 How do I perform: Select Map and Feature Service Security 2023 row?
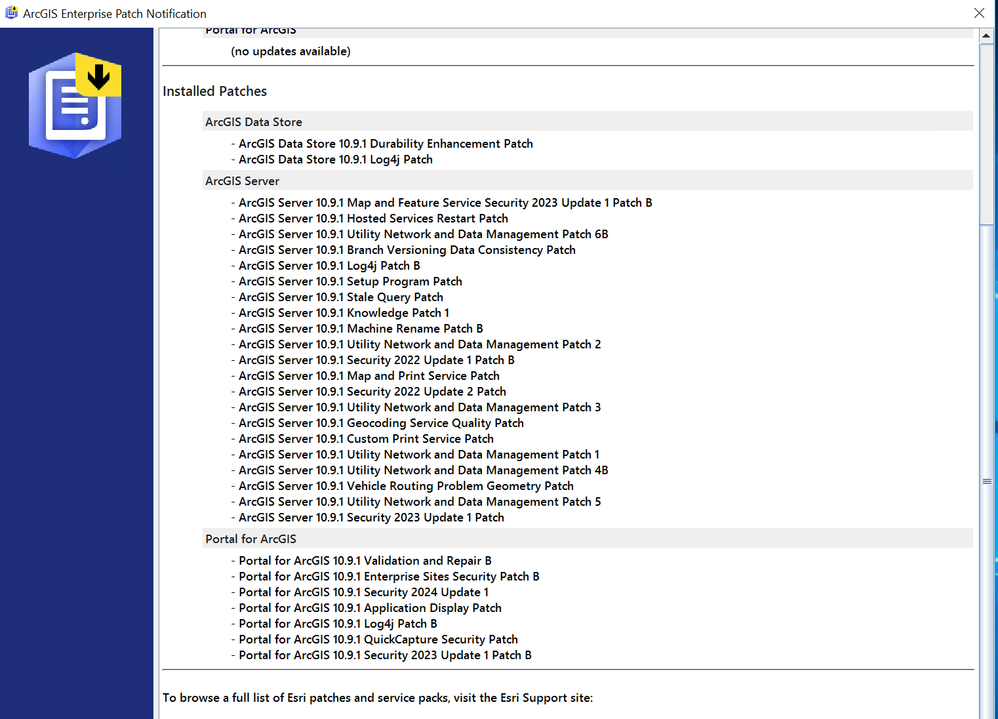click(441, 203)
